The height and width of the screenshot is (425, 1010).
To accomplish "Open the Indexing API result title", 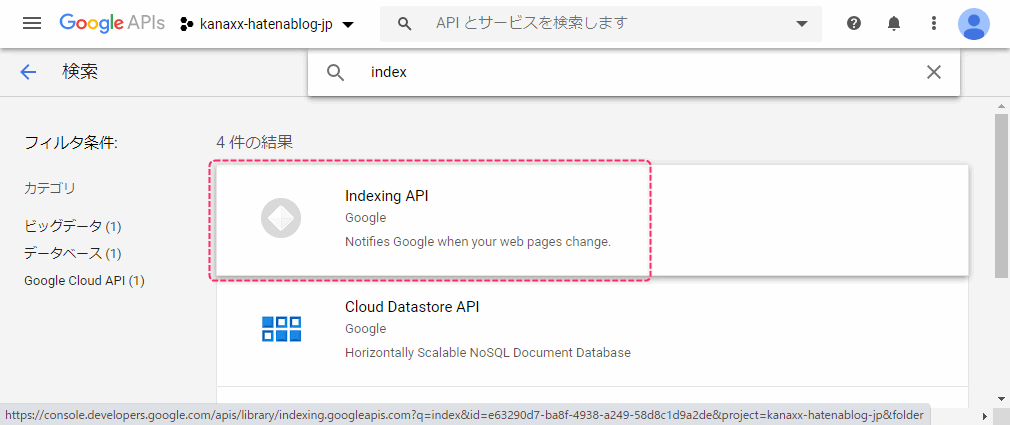I will click(387, 196).
